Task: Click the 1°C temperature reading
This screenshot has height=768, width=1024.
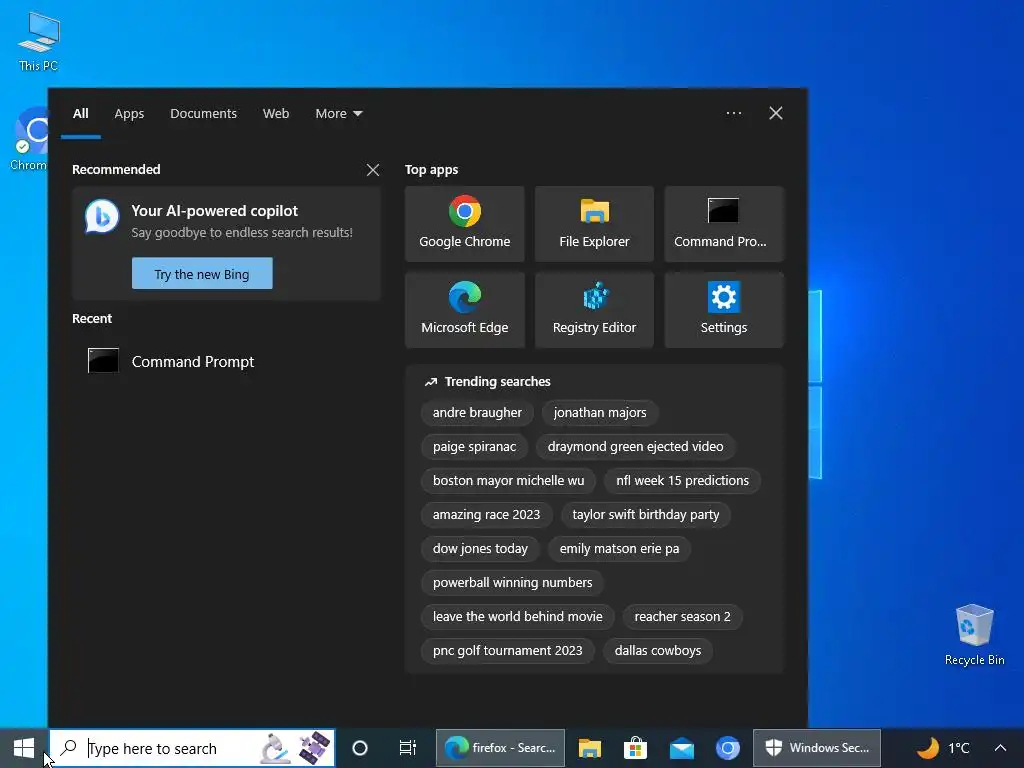Action: coord(958,748)
